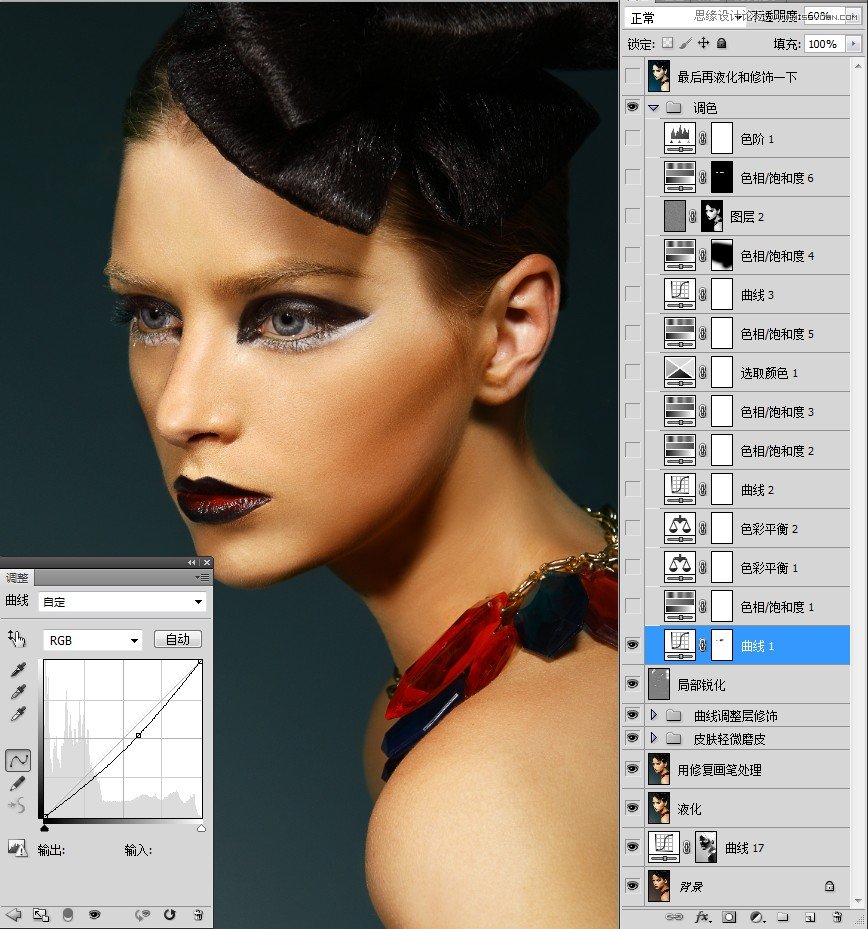The height and width of the screenshot is (929, 868).
Task: Select the 色彩平衡 1 layer
Action: click(x=747, y=568)
